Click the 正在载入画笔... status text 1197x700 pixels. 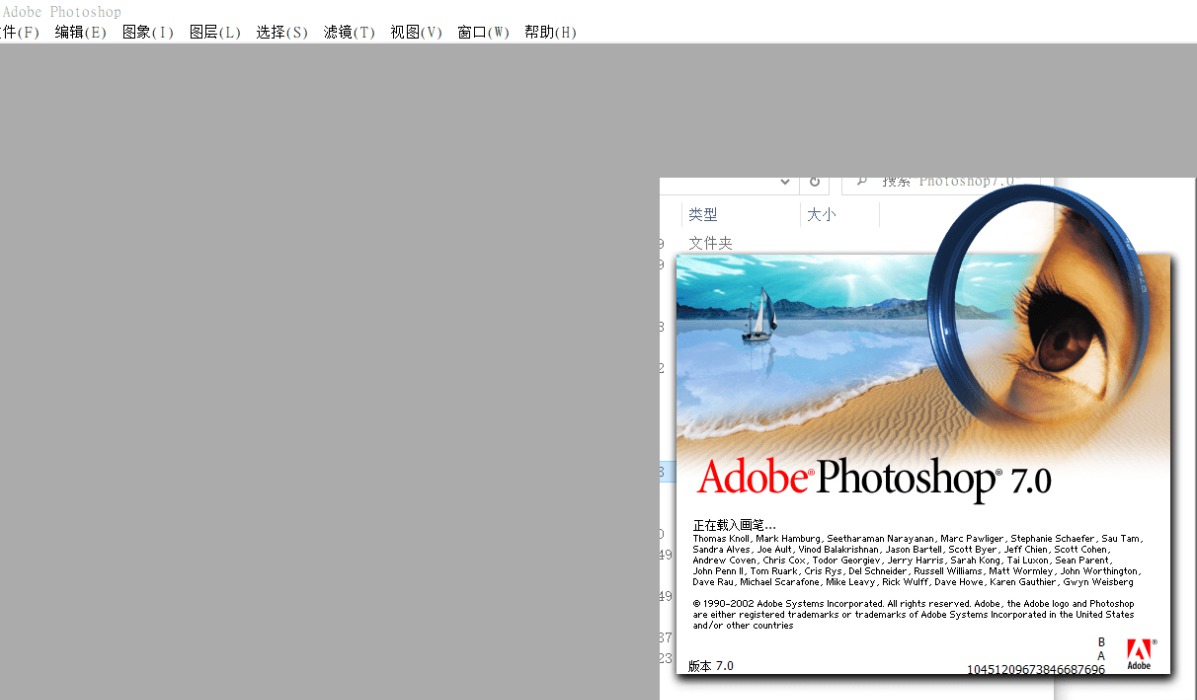pyautogui.click(x=734, y=525)
